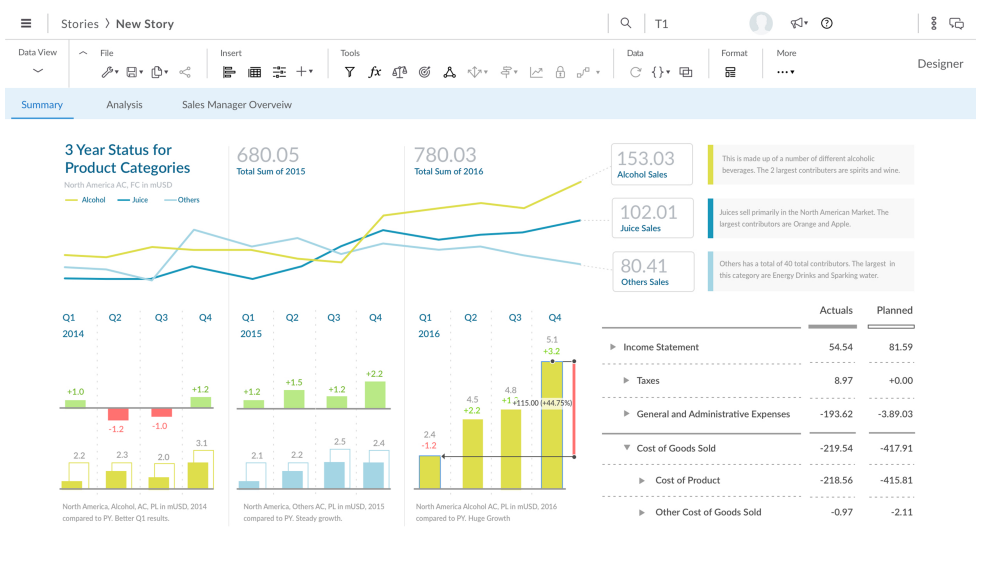Click the Alcohol legend entry
The height and width of the screenshot is (569, 994).
(86, 200)
